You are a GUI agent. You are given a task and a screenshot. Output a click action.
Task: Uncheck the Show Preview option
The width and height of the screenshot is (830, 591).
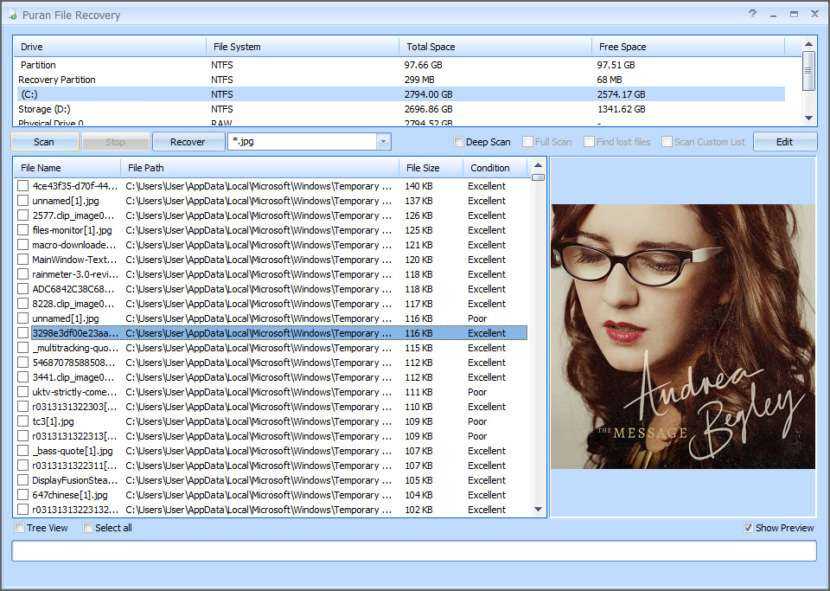(x=749, y=528)
